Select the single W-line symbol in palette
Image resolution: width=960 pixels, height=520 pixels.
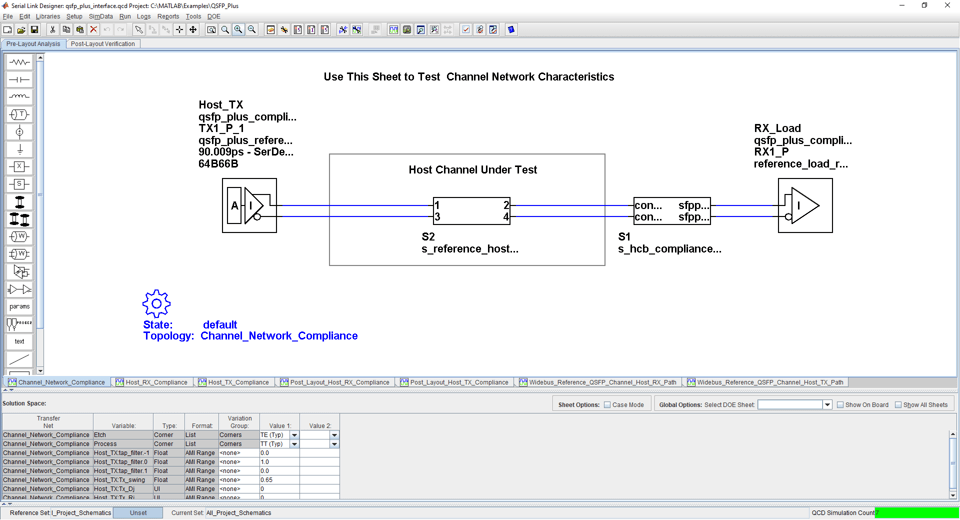[20, 236]
